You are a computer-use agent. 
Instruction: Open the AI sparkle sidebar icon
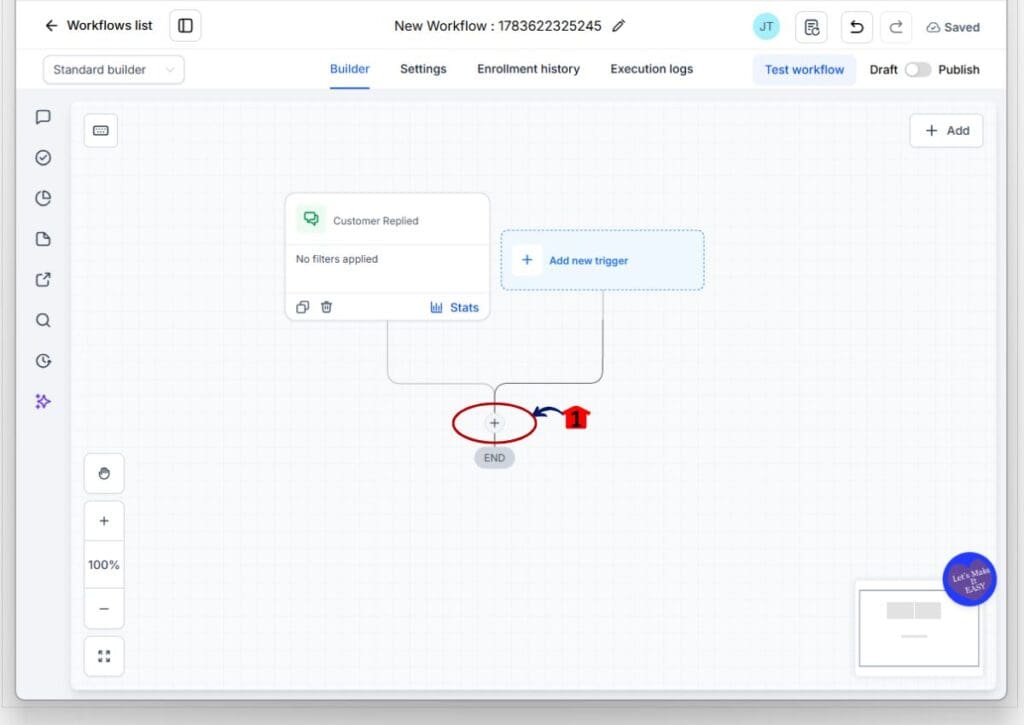coord(43,401)
